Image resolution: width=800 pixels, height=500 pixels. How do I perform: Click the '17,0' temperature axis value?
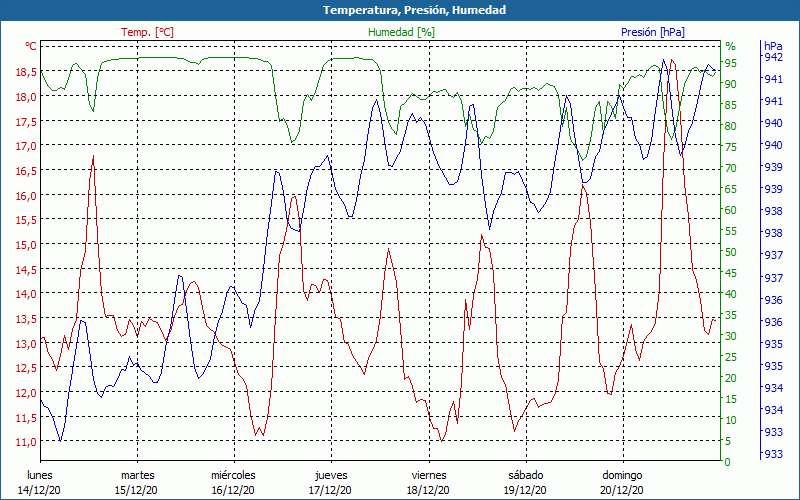coord(27,146)
